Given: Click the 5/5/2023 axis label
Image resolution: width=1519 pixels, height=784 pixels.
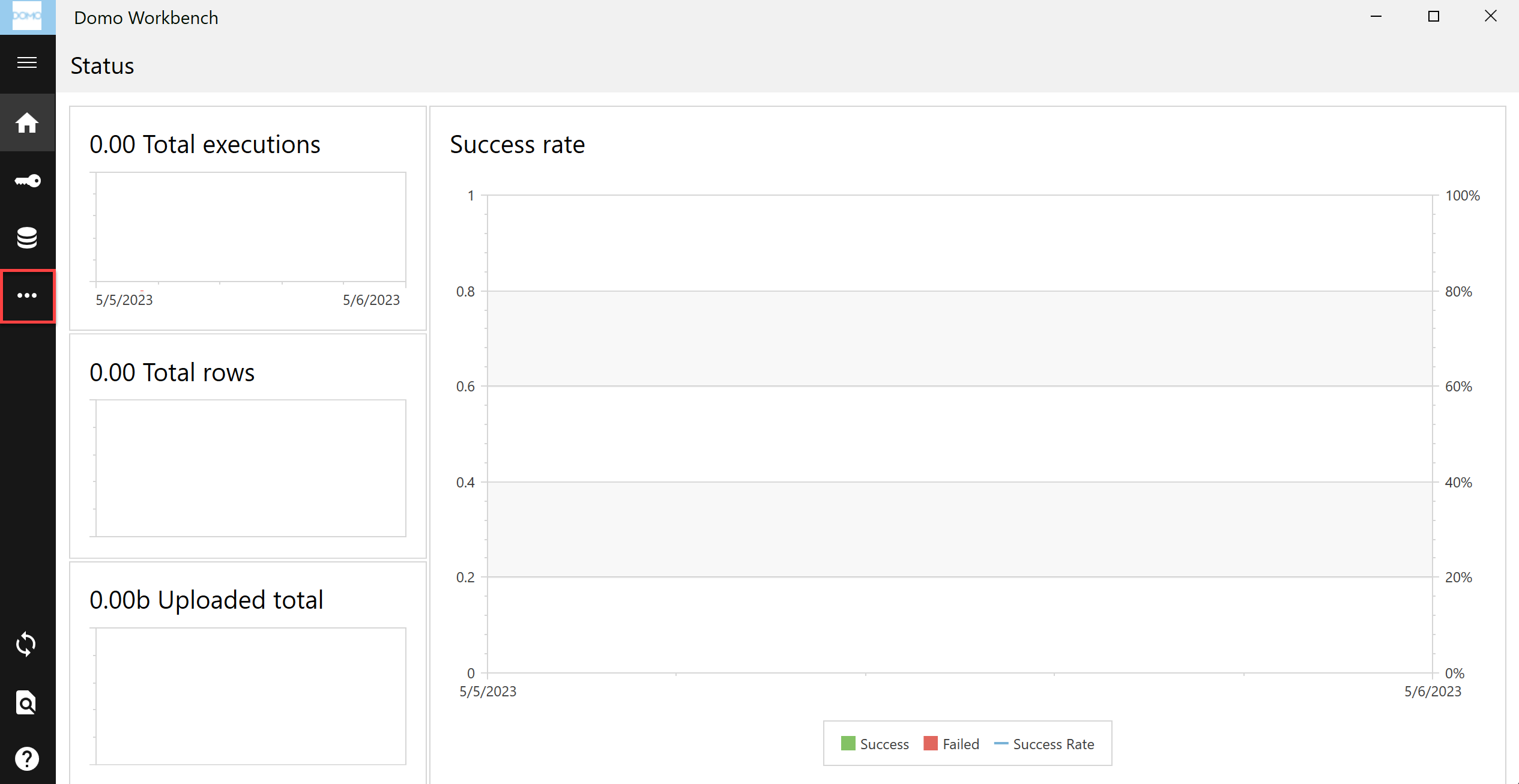Looking at the screenshot, I should click(487, 691).
